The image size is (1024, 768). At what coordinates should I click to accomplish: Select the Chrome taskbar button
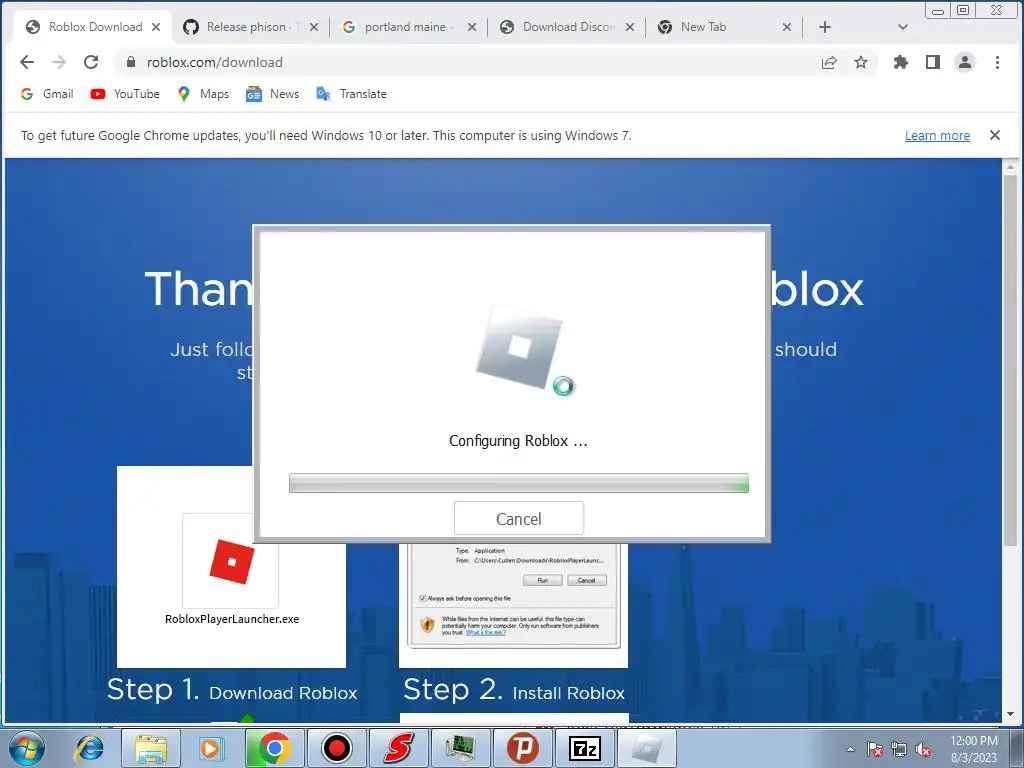click(274, 748)
